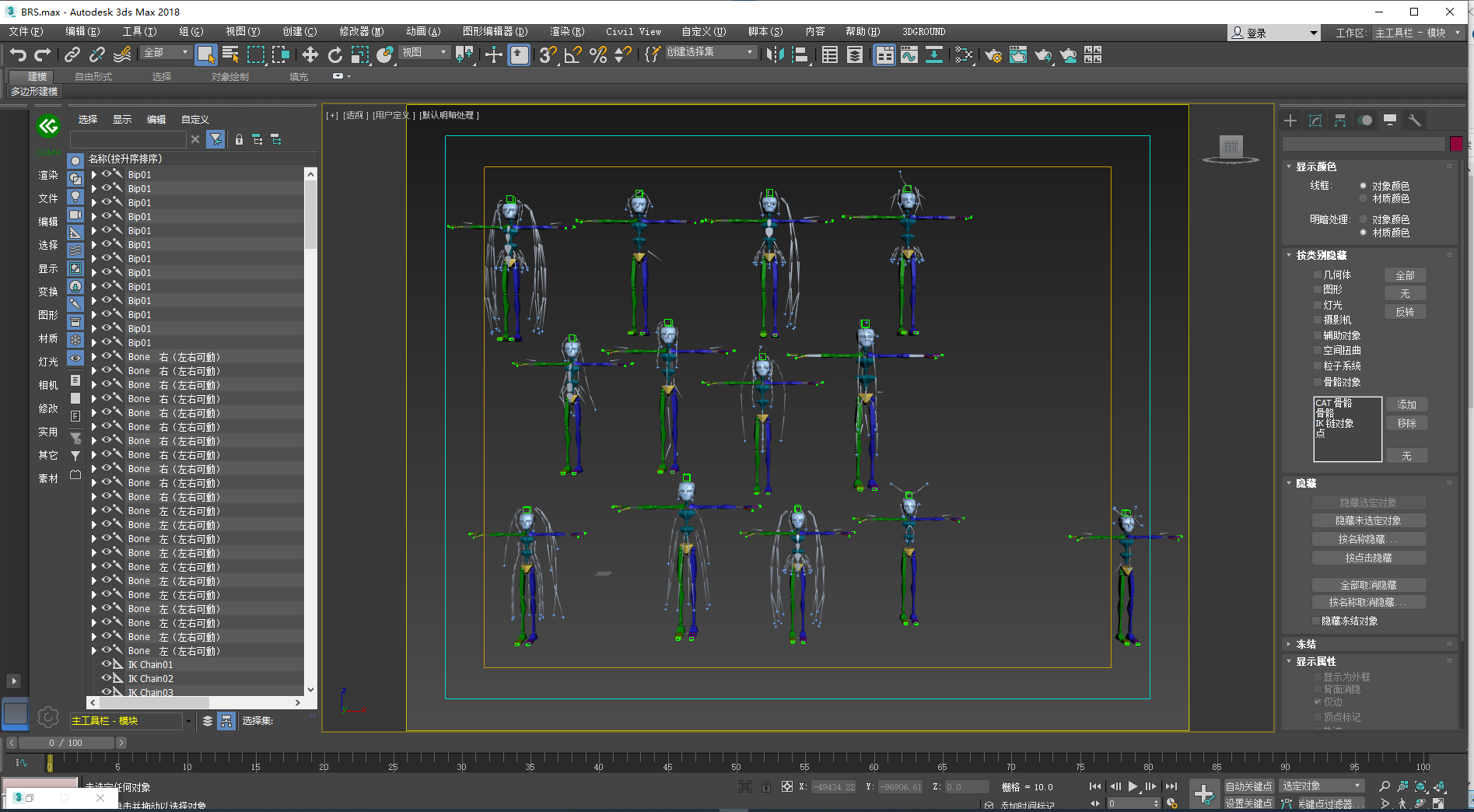Screen dimensions: 1474x812
Task: Switch to the Utilities wrench panel
Action: (1414, 121)
